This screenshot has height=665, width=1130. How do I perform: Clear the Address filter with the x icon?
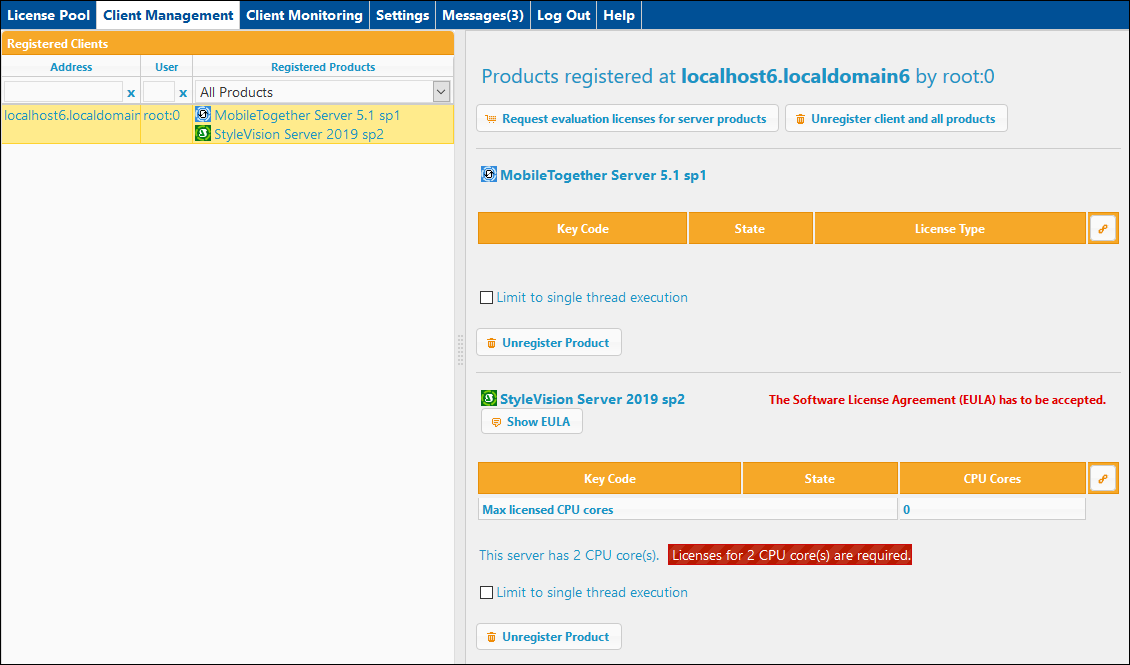(131, 93)
